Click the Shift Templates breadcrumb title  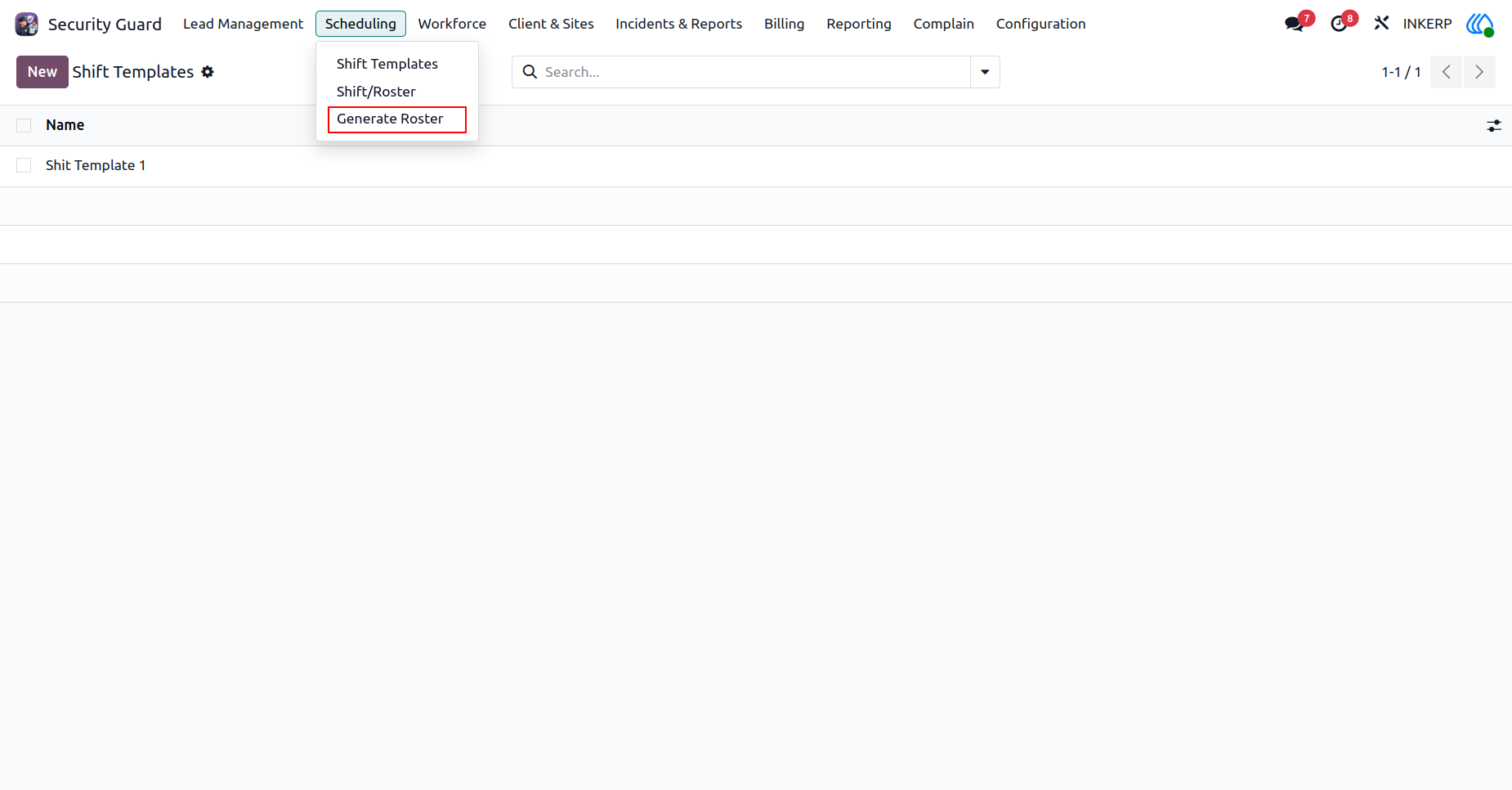point(133,72)
